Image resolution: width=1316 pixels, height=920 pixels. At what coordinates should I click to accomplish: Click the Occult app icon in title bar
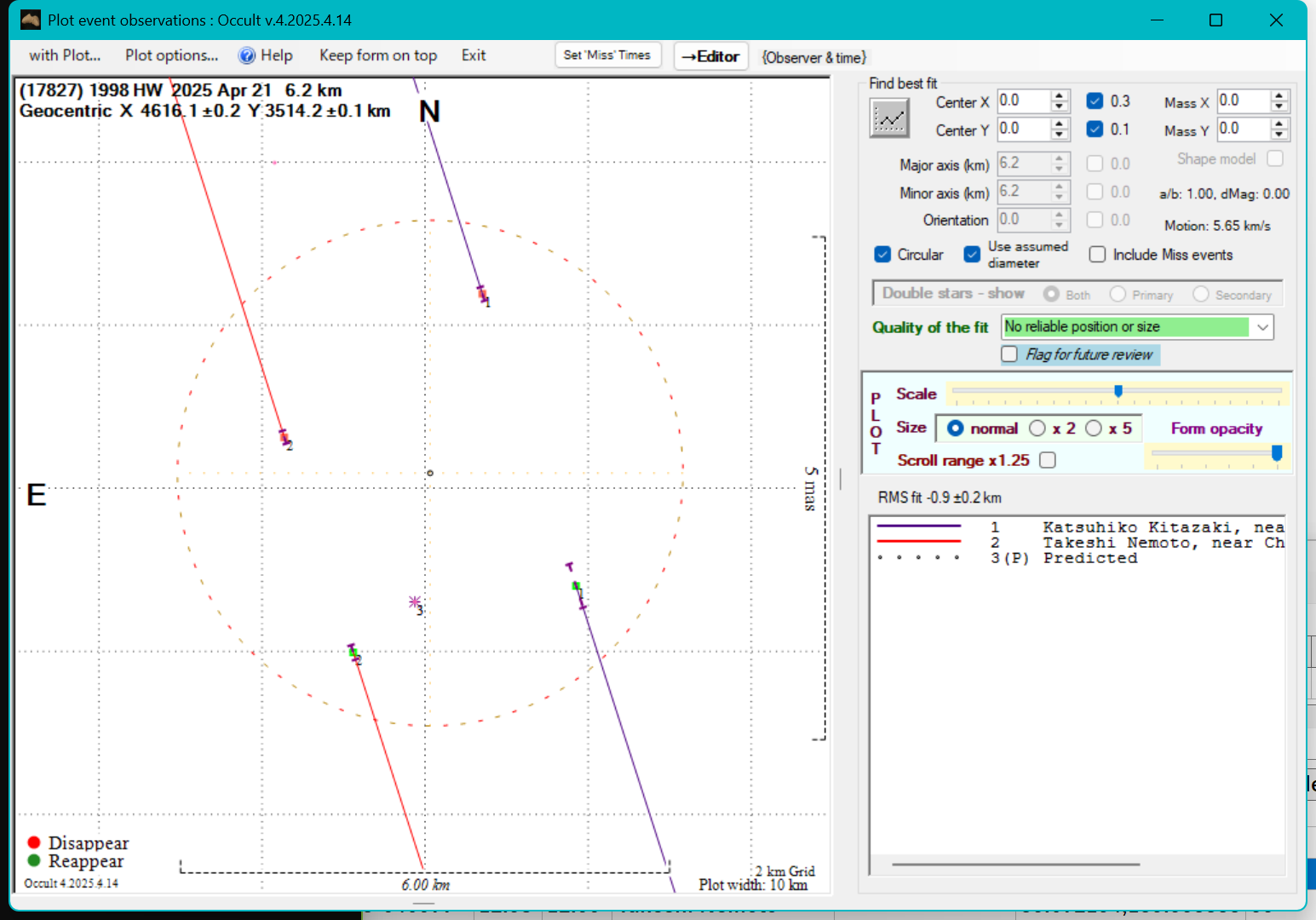pos(31,20)
